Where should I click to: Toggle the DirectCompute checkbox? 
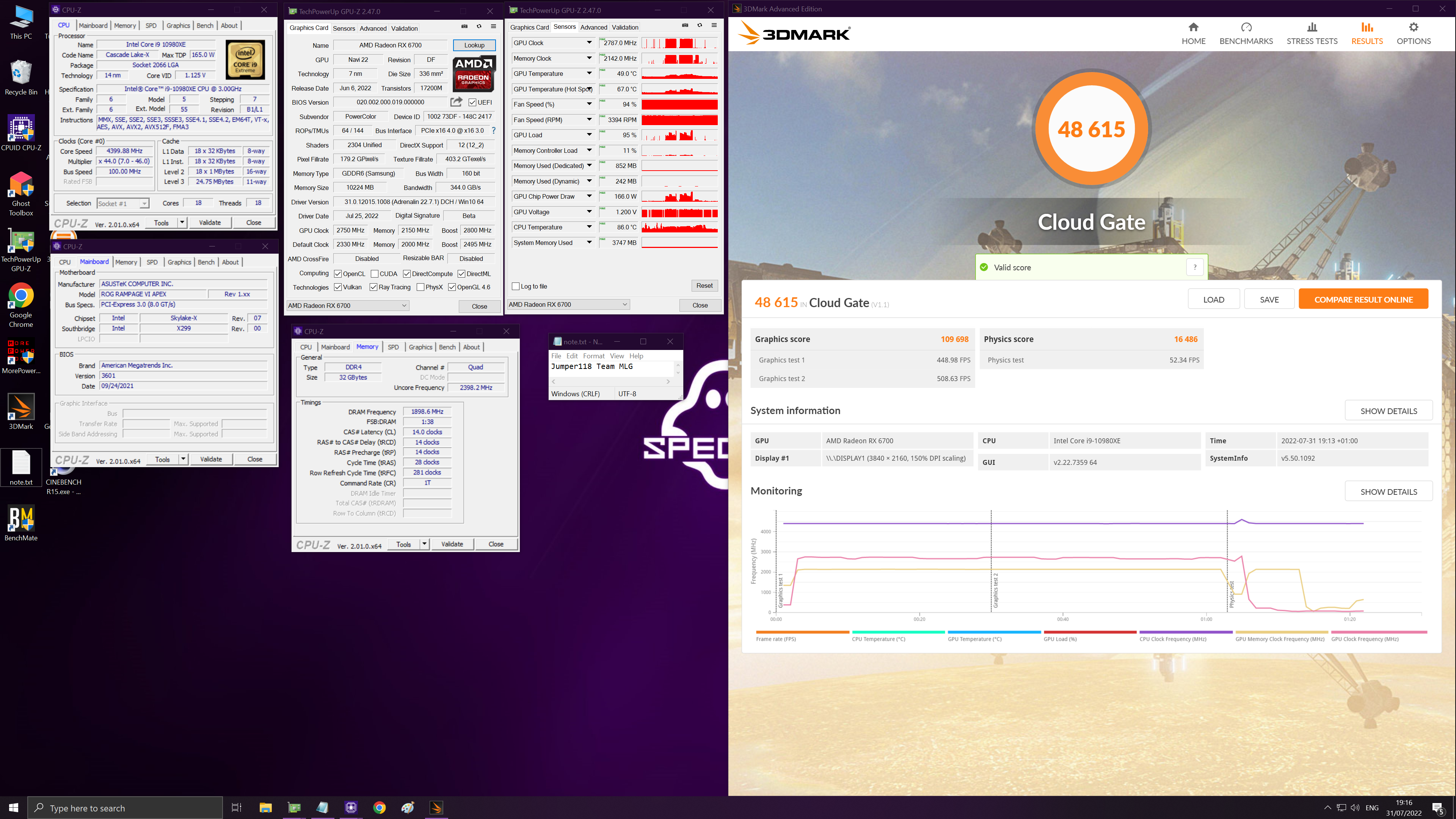tap(406, 273)
